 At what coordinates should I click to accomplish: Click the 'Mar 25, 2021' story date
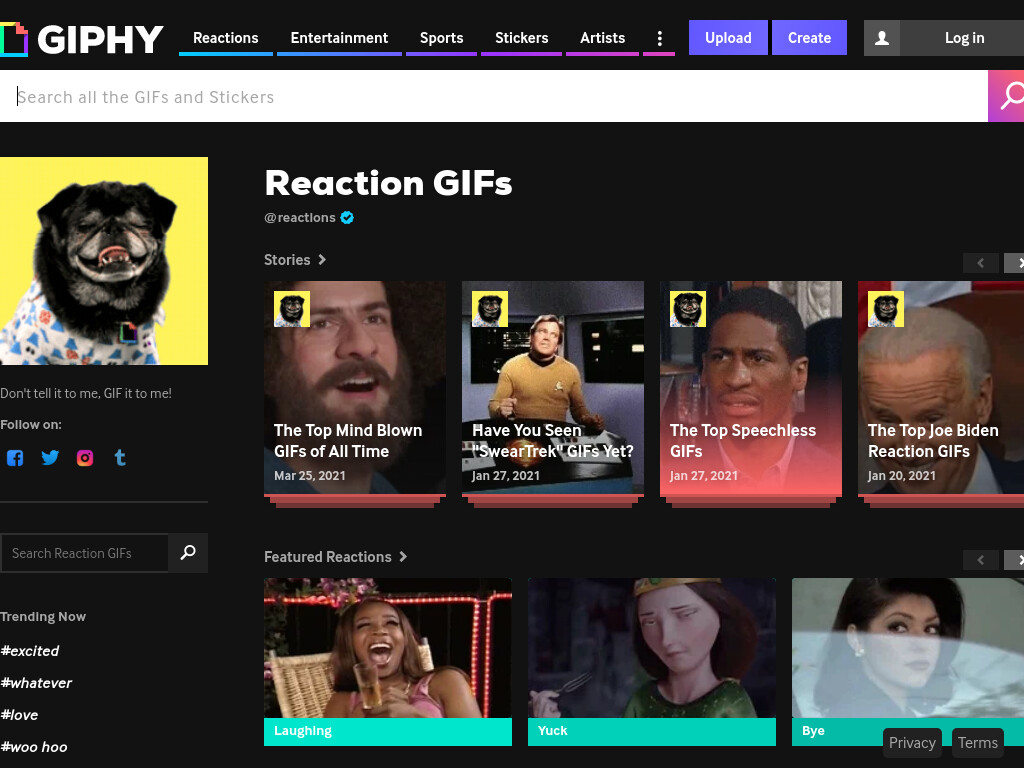point(310,475)
